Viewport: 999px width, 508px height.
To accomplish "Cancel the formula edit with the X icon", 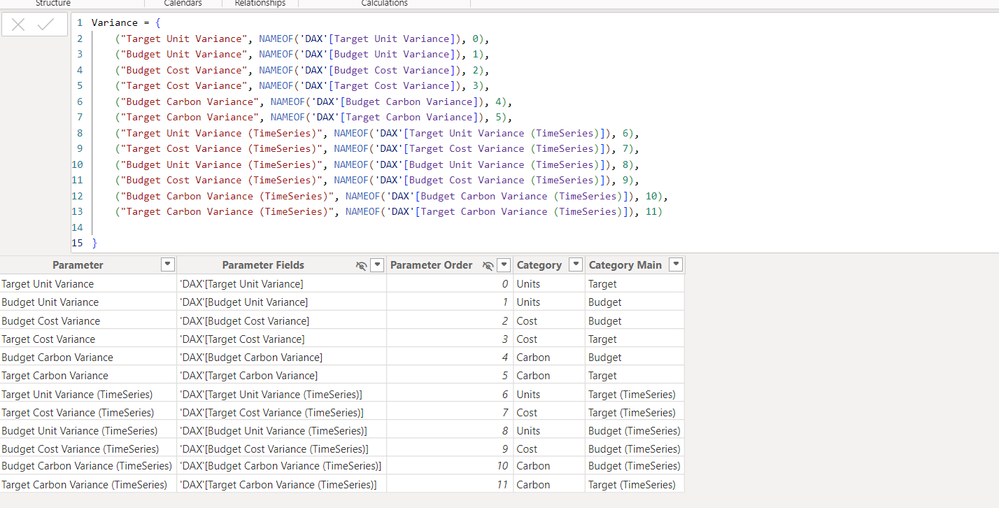I will (18, 25).
